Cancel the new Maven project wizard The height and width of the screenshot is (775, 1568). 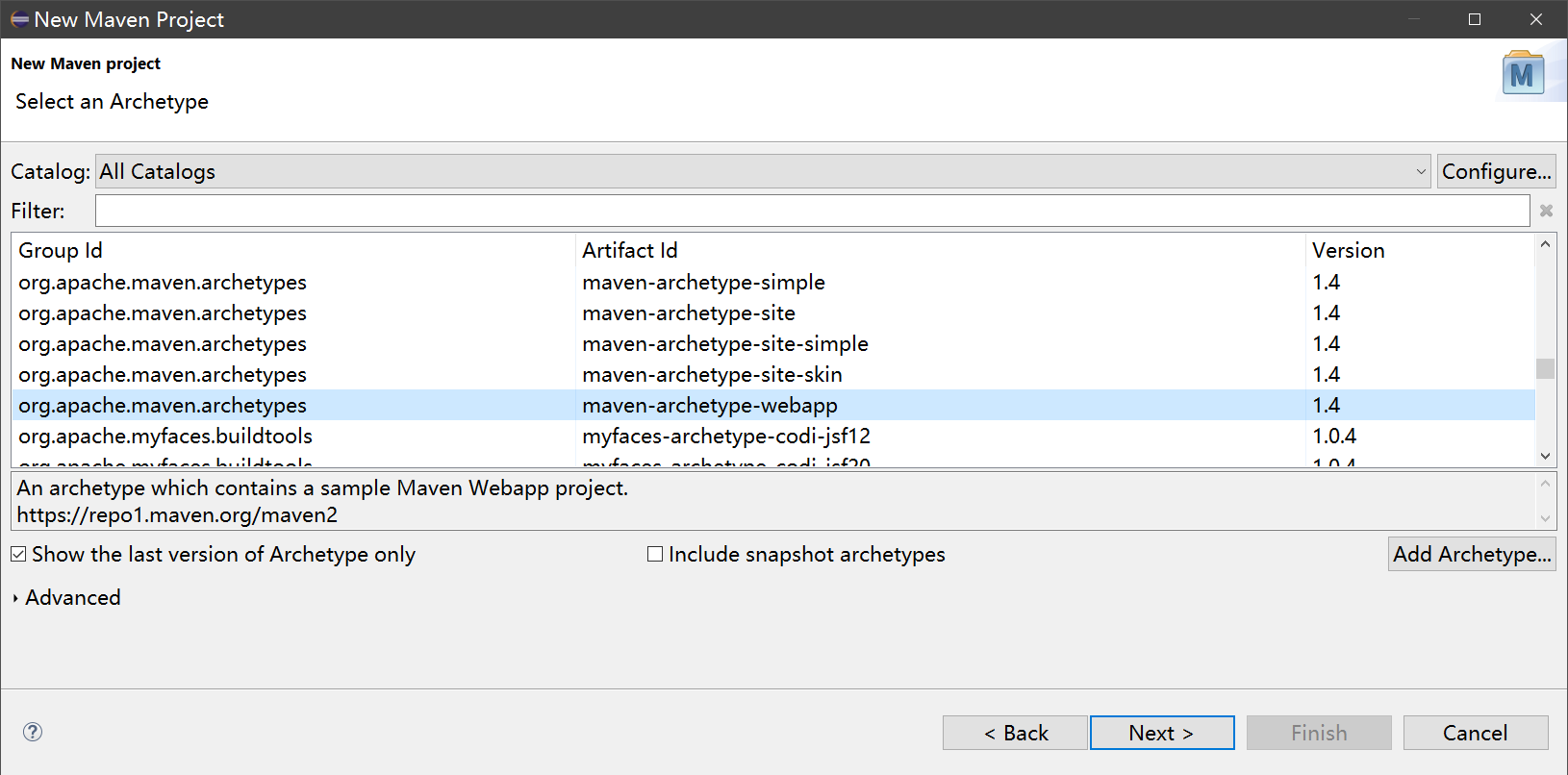1475,733
